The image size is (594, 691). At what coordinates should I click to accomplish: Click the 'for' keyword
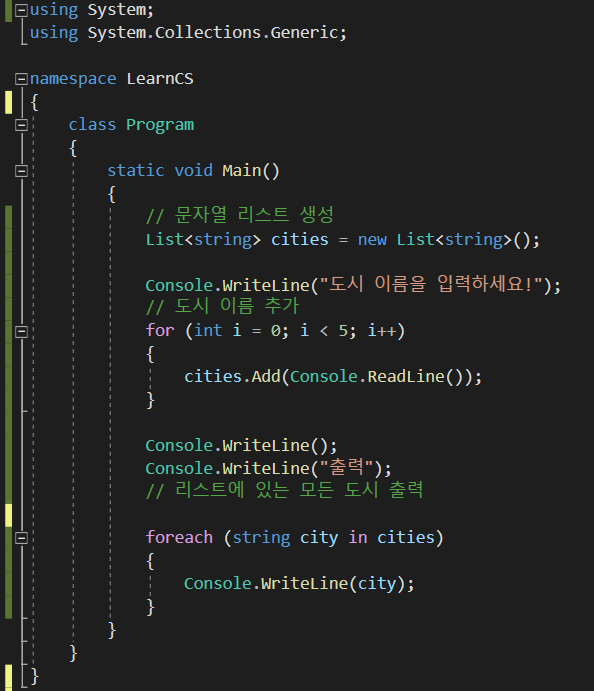(x=160, y=331)
